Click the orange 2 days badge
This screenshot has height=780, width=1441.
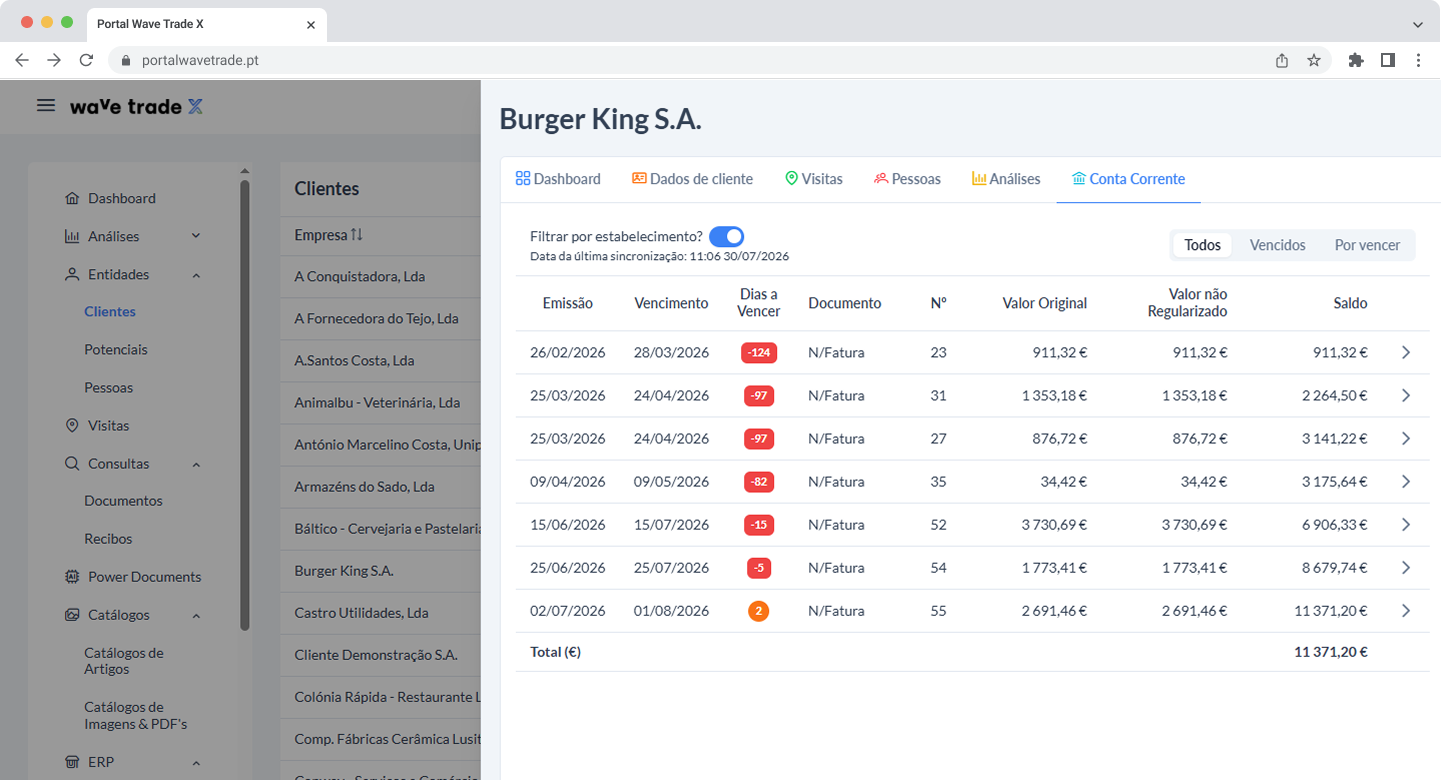(759, 611)
